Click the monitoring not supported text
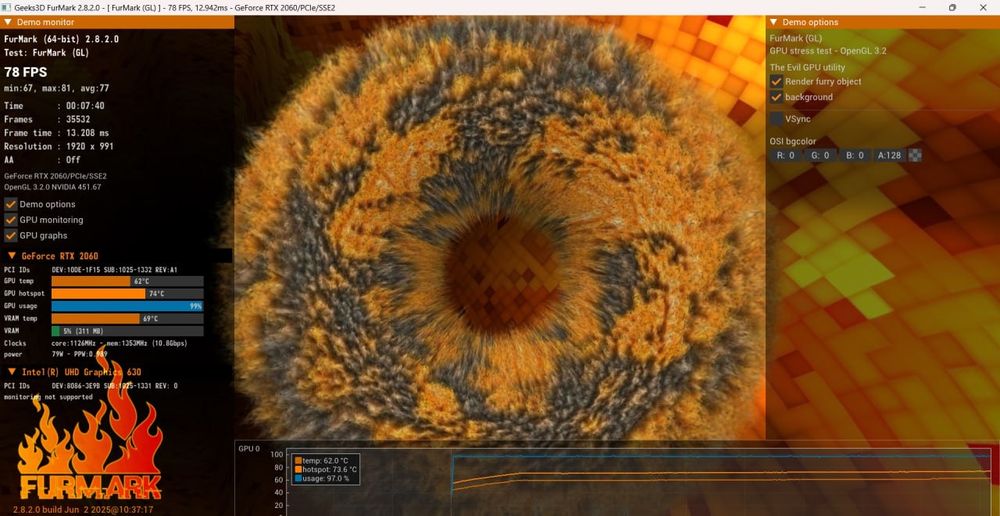 pos(48,397)
